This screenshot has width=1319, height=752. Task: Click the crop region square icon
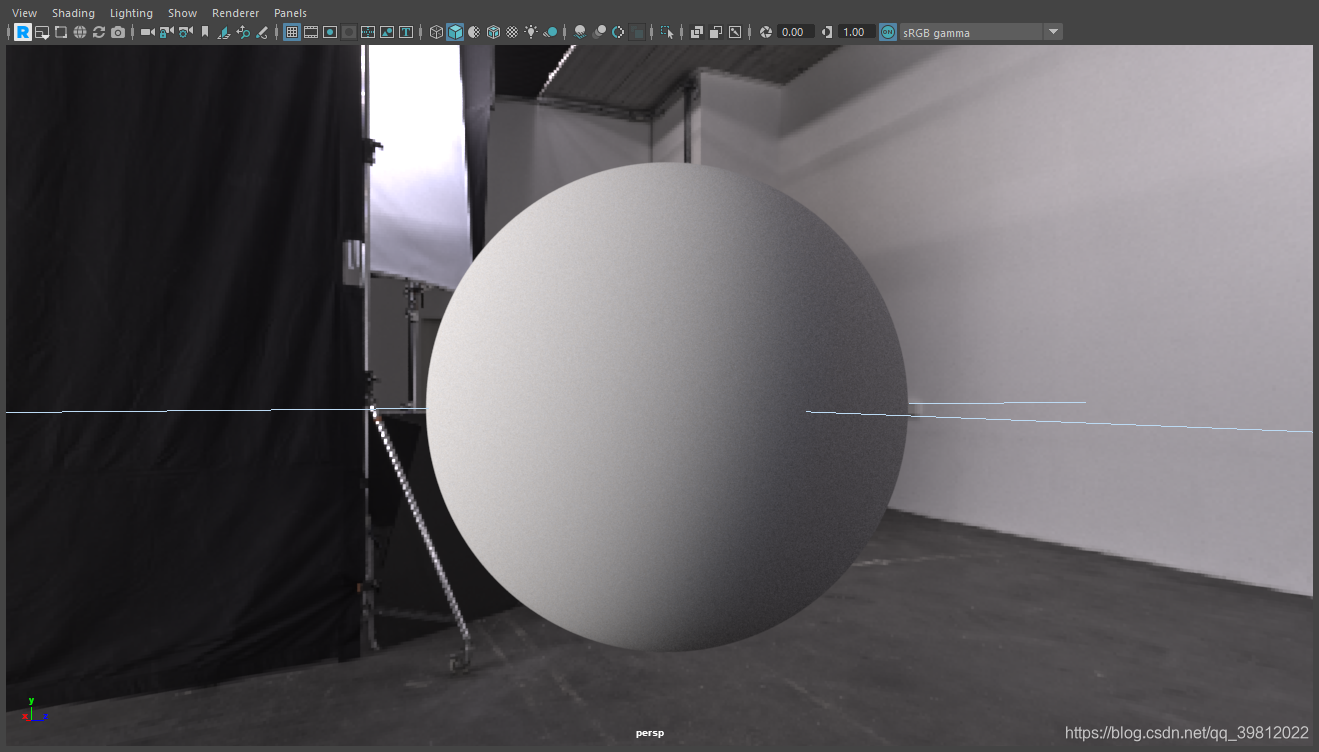pos(61,32)
